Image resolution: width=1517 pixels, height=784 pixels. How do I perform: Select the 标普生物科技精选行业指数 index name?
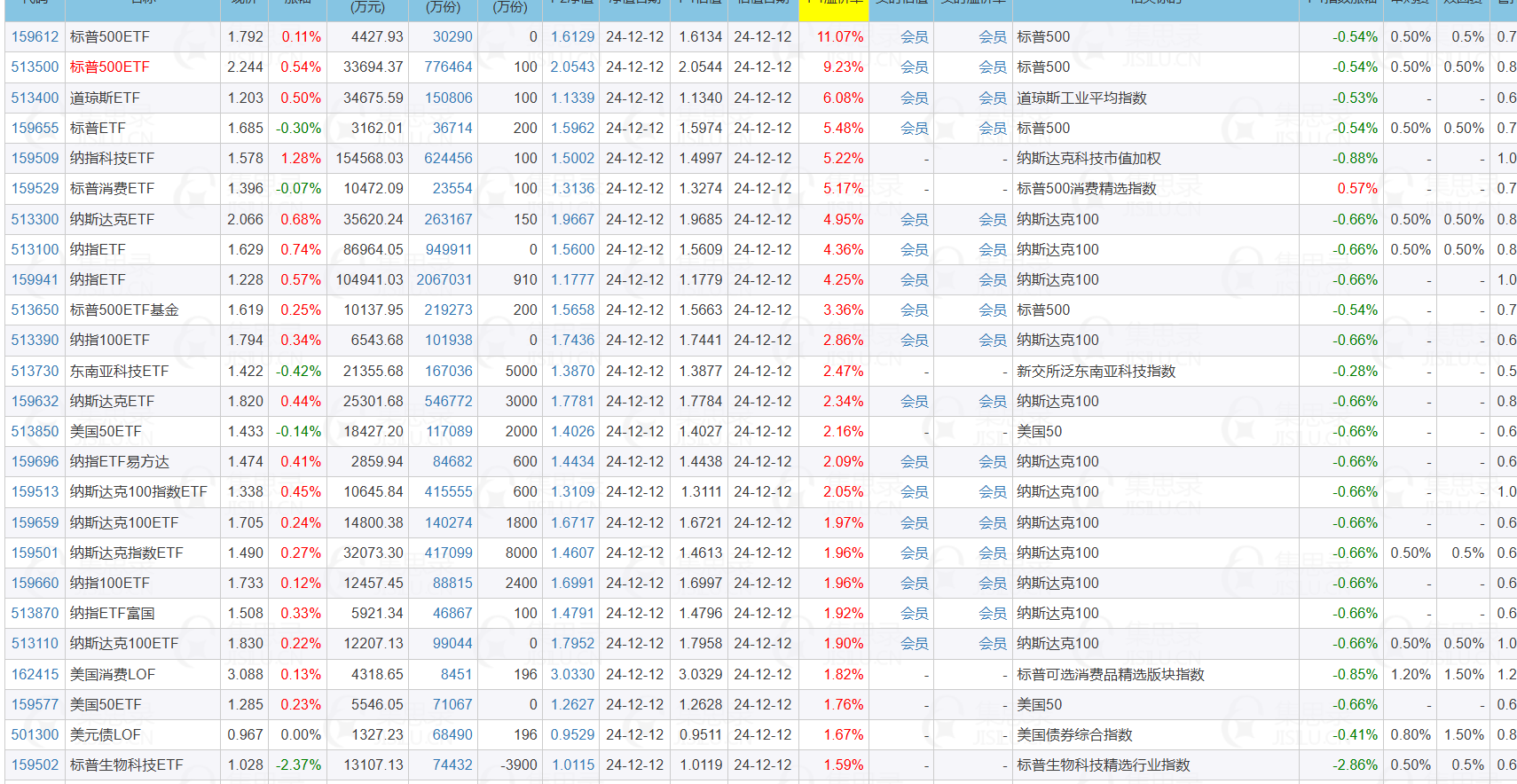[1103, 764]
